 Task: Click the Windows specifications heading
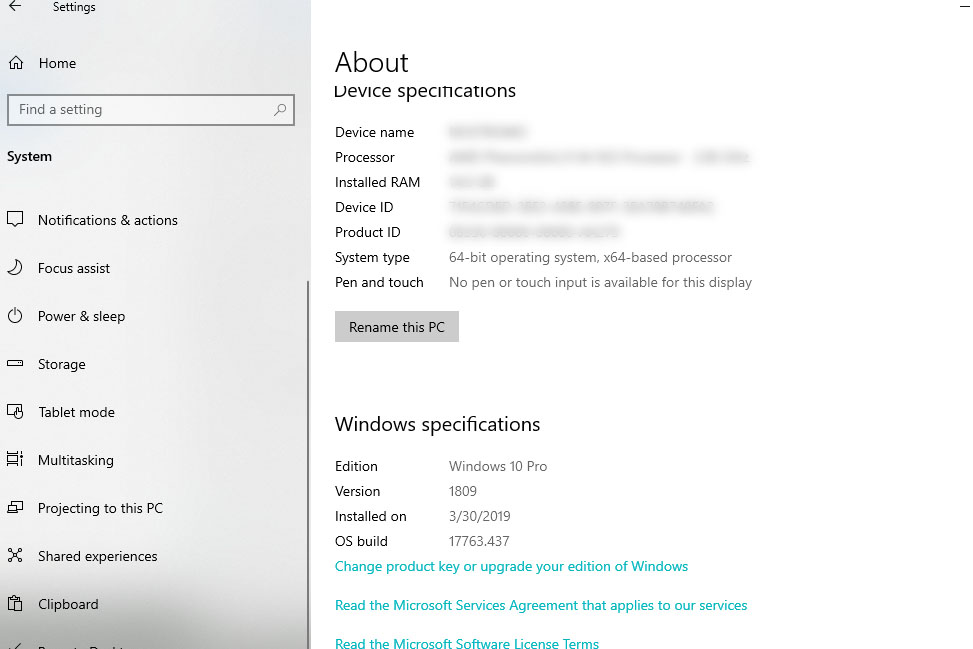click(x=437, y=424)
